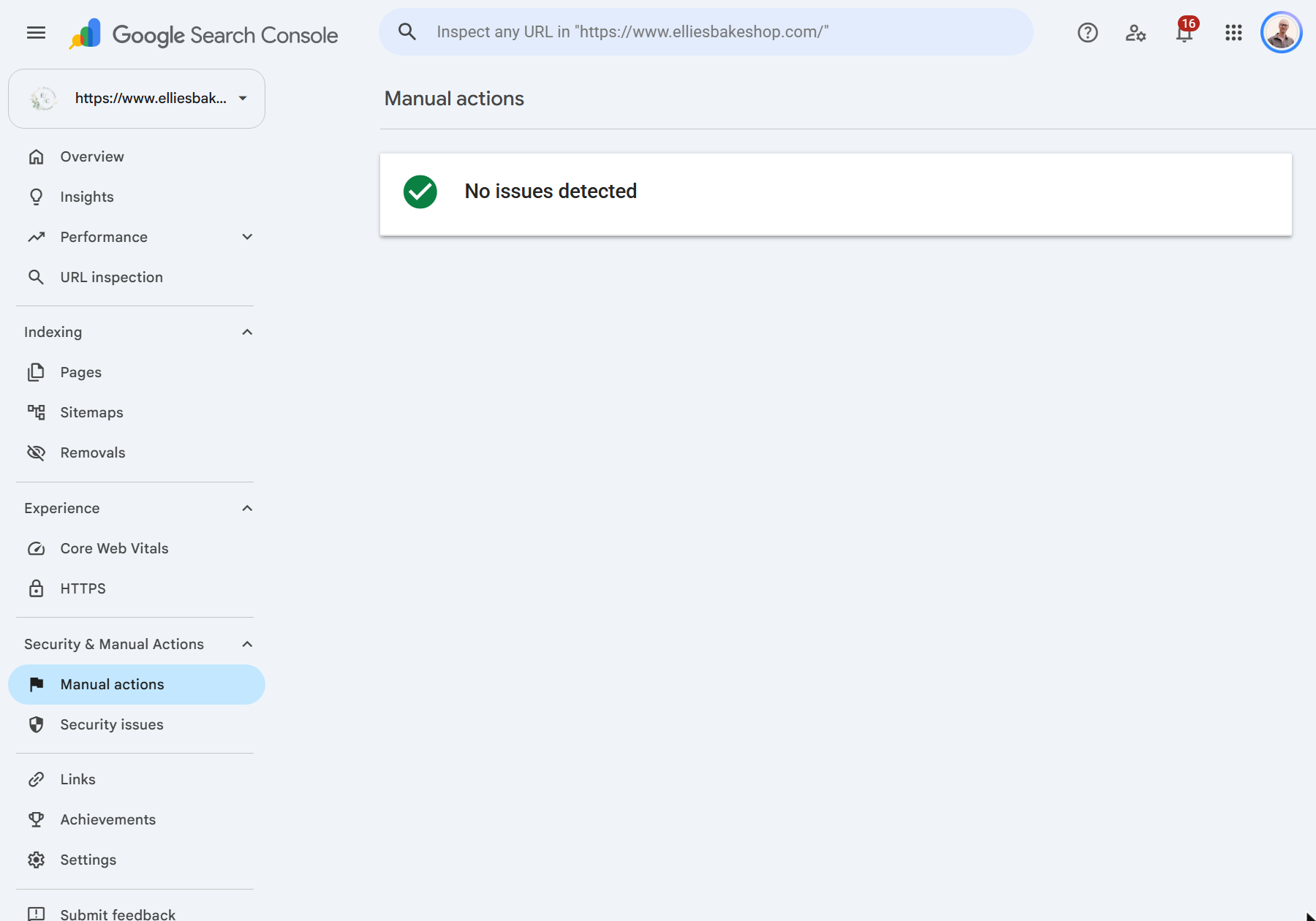1316x921 pixels.
Task: Open the Sitemaps report
Action: (x=92, y=412)
